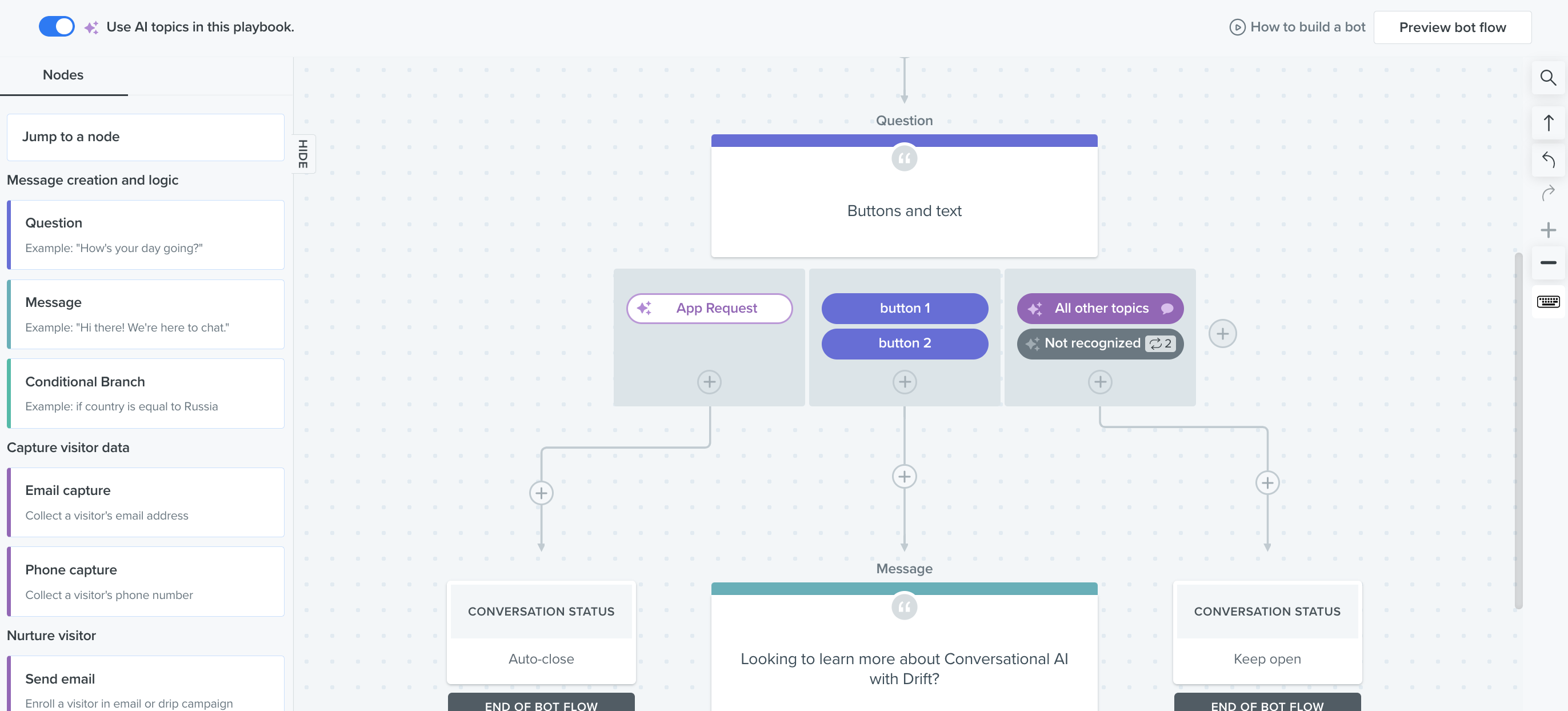Image resolution: width=1568 pixels, height=711 pixels.
Task: Select the button 1 response
Action: (x=905, y=309)
